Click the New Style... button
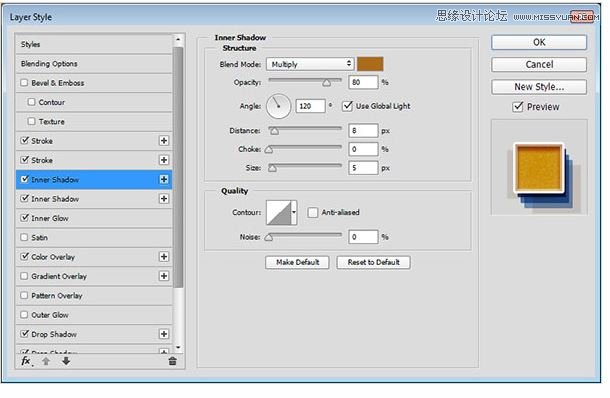The image size is (610, 398). point(539,87)
